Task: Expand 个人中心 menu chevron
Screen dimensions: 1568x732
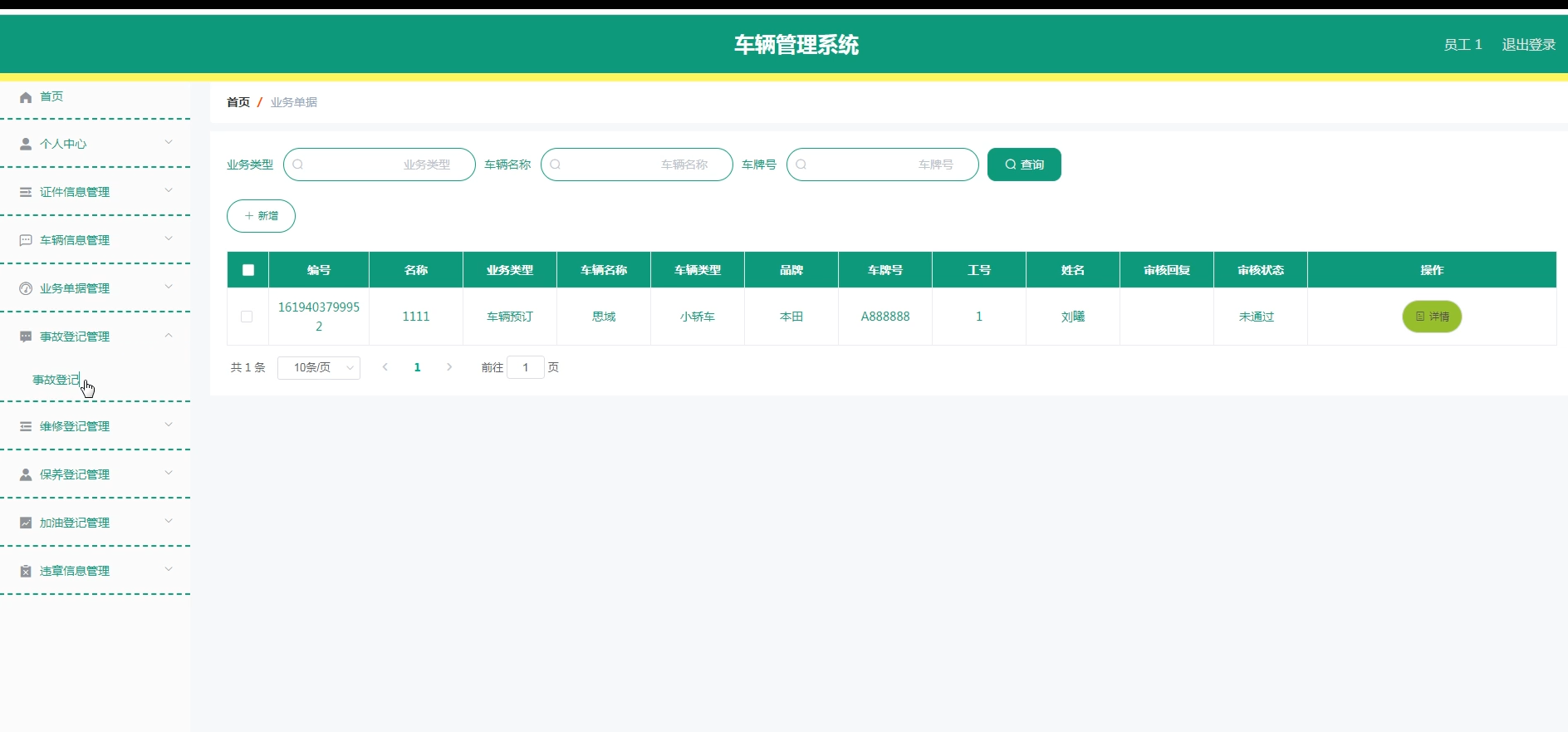Action: [169, 142]
